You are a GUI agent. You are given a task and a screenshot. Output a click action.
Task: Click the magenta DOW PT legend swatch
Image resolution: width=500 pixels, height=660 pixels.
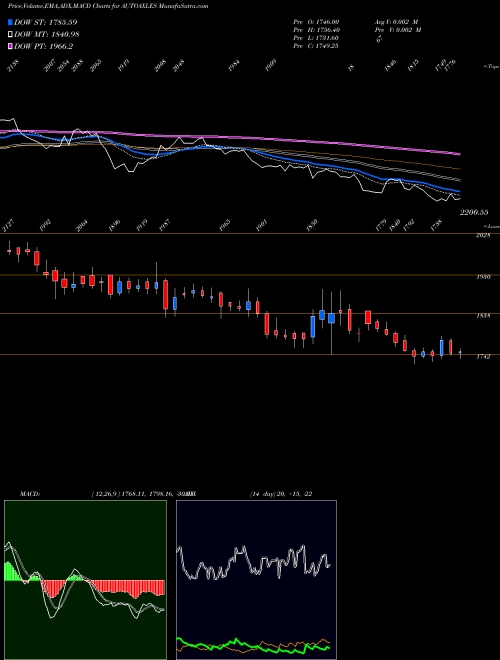[x=10, y=46]
